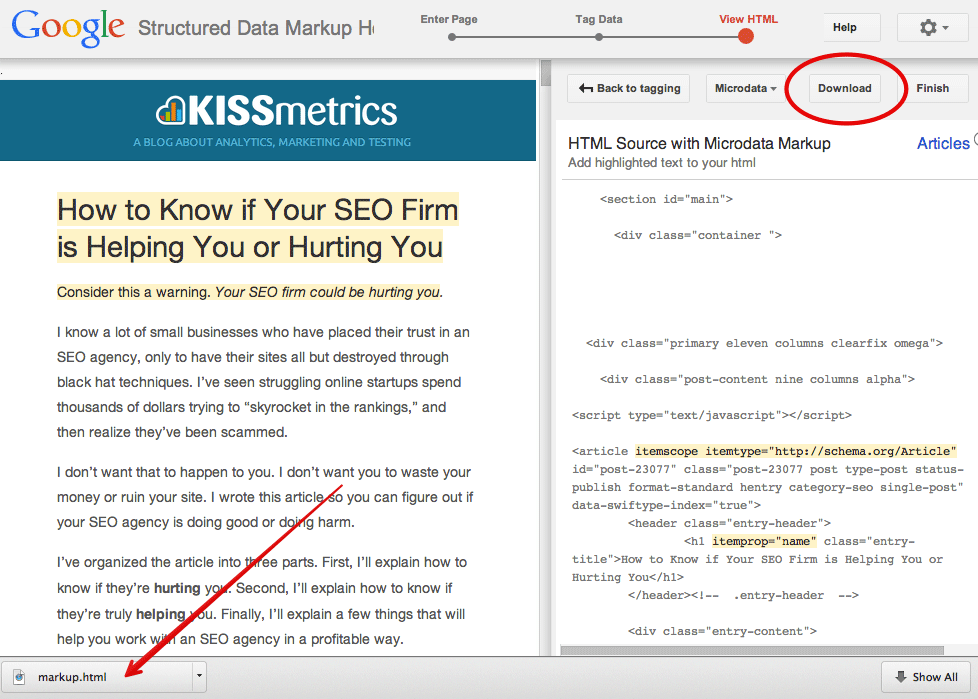The height and width of the screenshot is (699, 978).
Task: Click the 'script type="text/javascript"' code line
Action: pos(712,415)
